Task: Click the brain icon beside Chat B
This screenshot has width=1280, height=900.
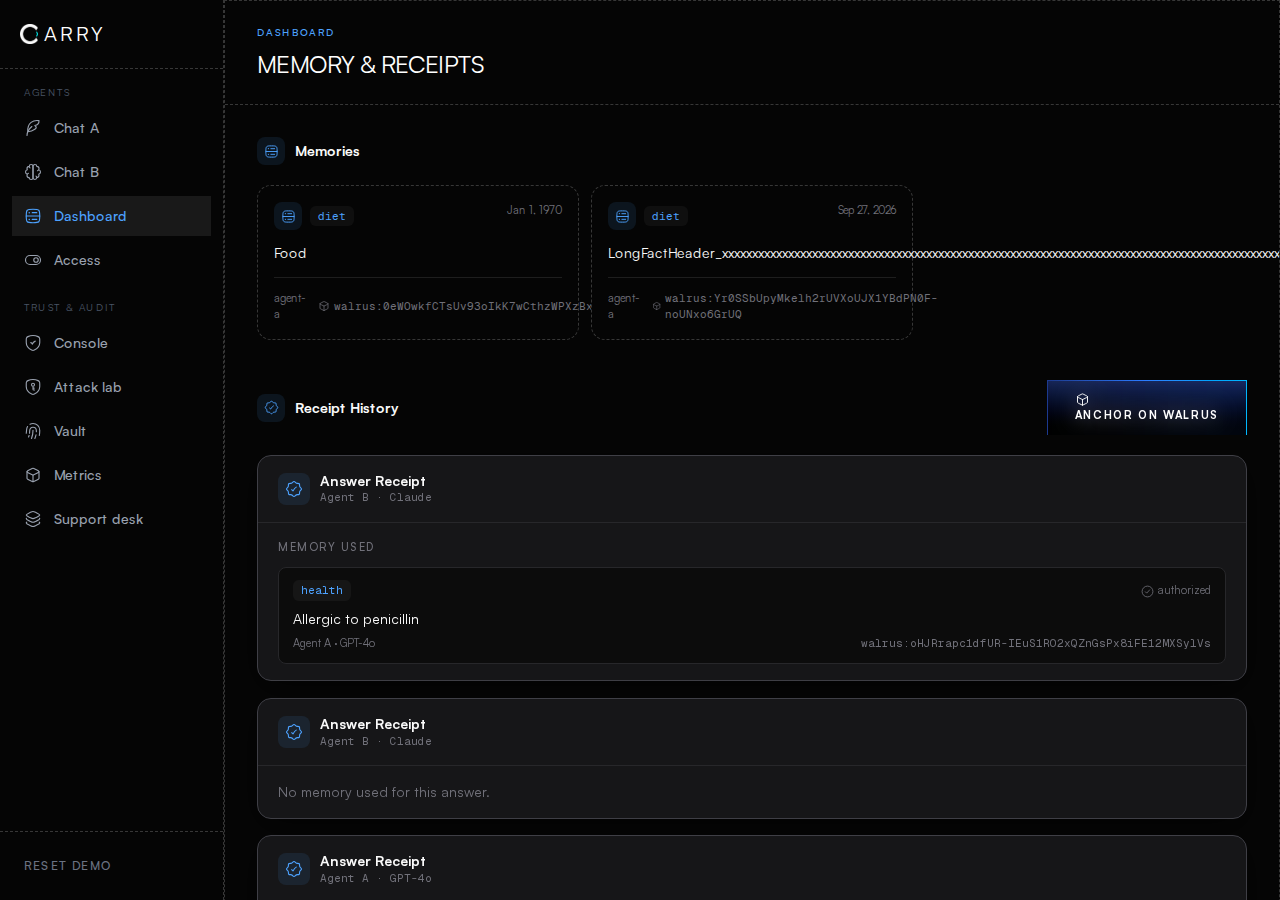Action: pos(33,172)
